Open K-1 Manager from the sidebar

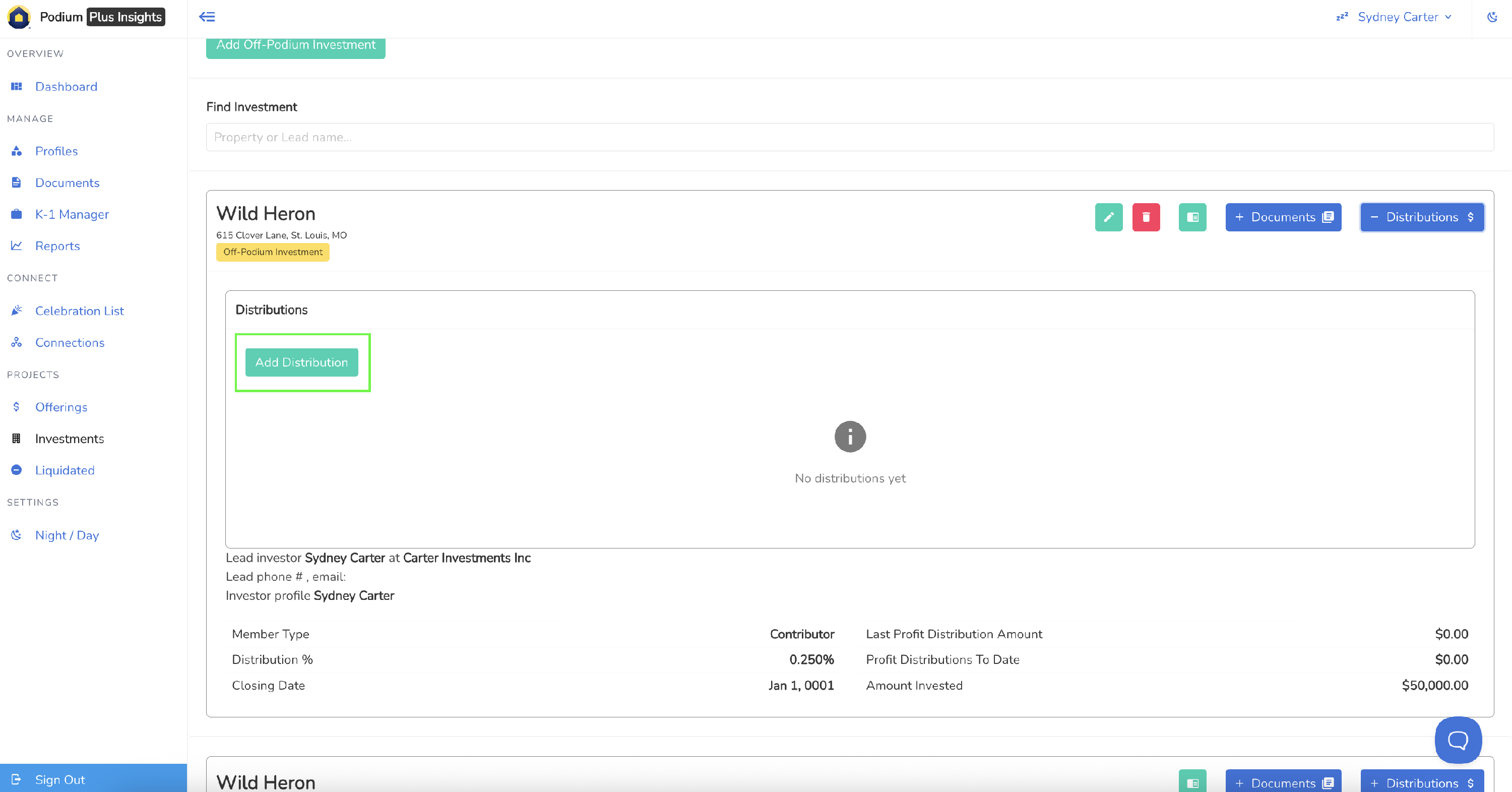point(72,214)
